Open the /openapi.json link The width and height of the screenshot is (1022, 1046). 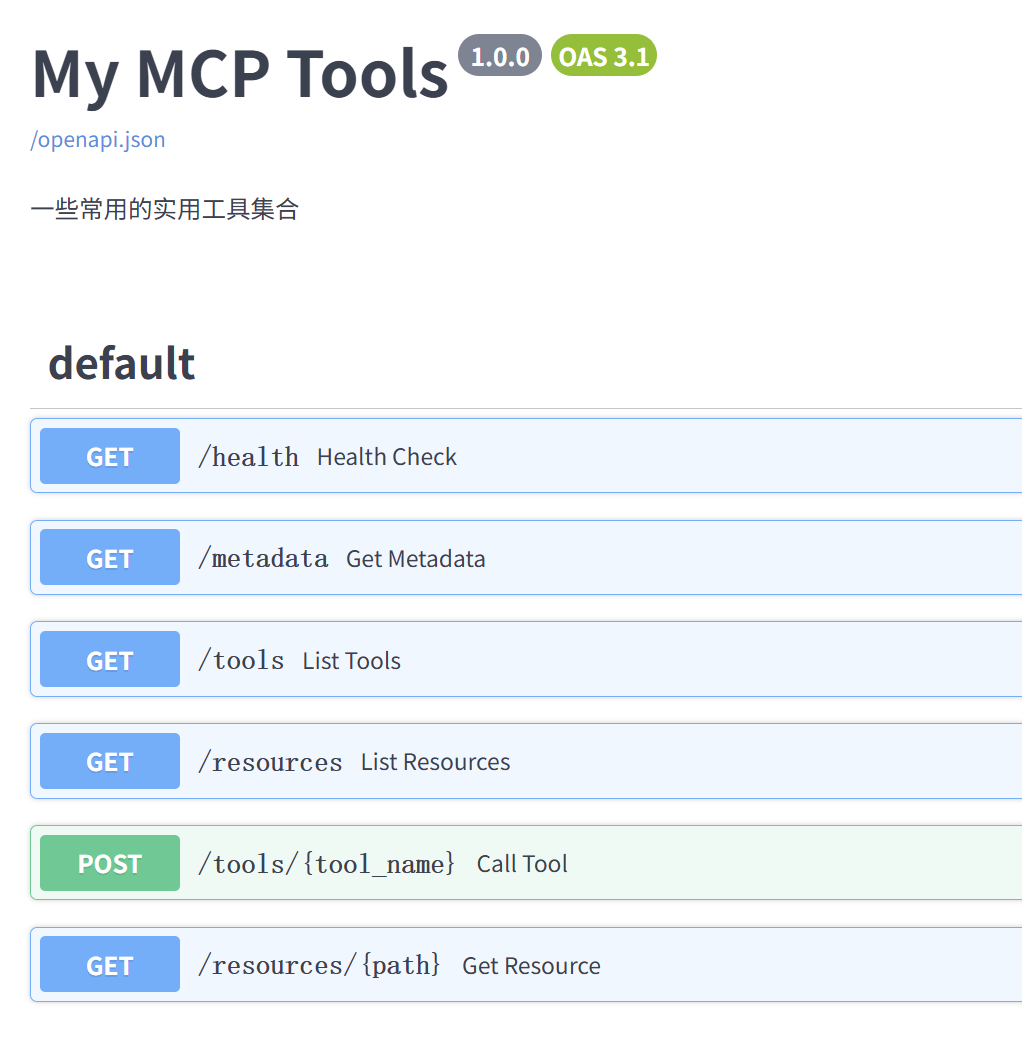pyautogui.click(x=98, y=139)
